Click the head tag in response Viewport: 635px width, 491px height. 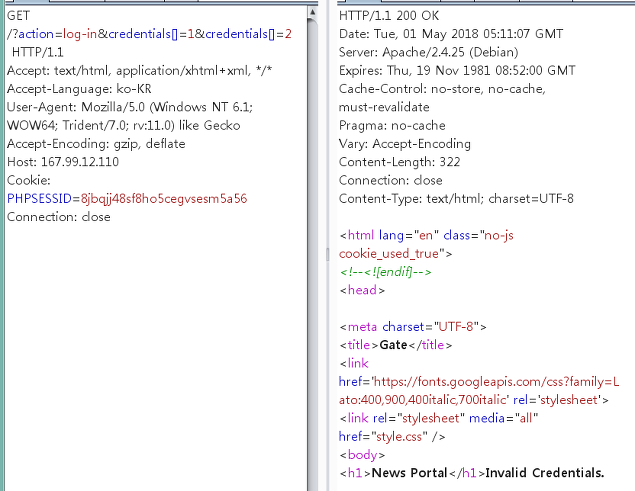click(362, 290)
